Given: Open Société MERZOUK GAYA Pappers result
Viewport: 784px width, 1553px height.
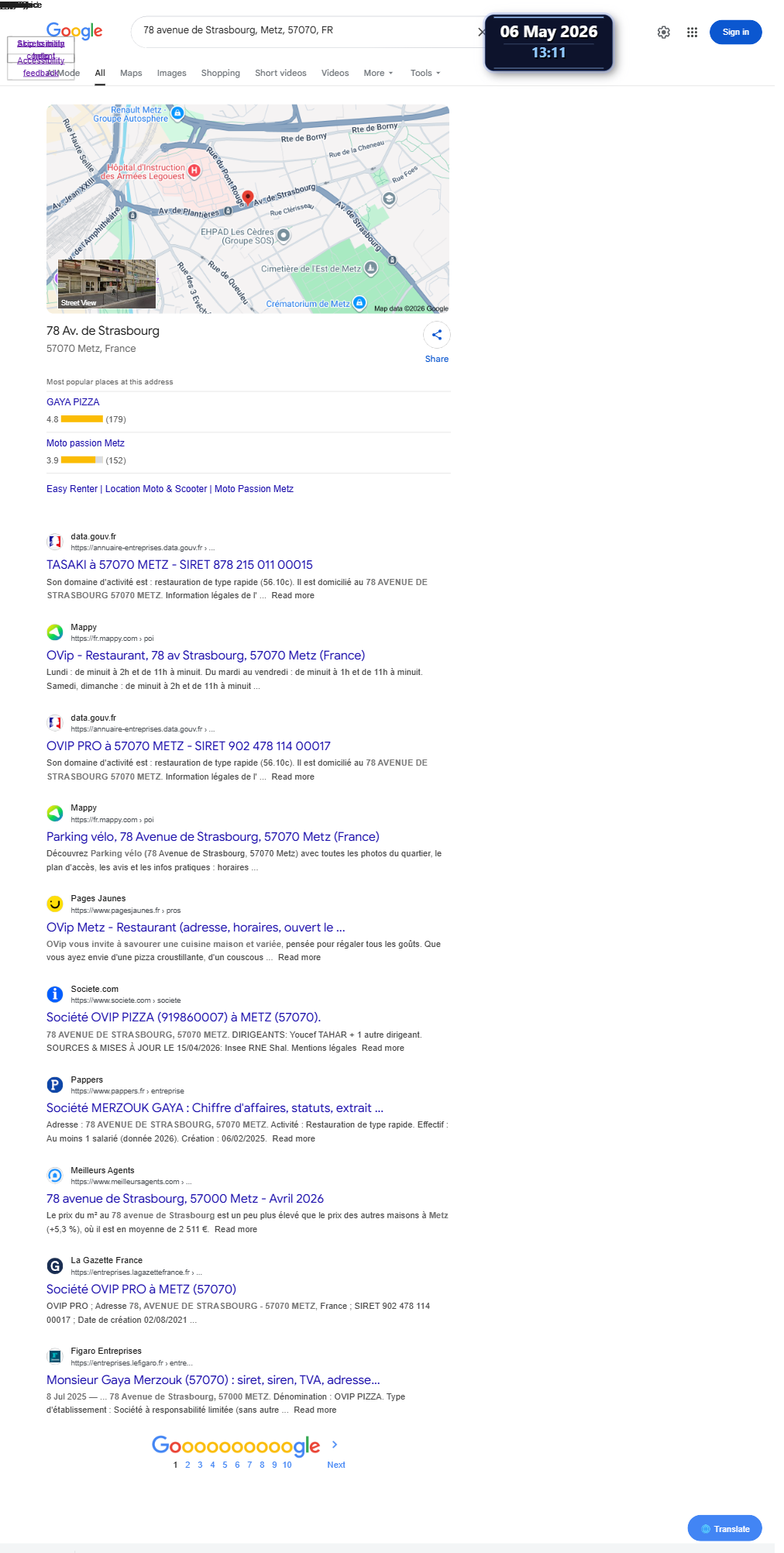Looking at the screenshot, I should [x=215, y=1108].
